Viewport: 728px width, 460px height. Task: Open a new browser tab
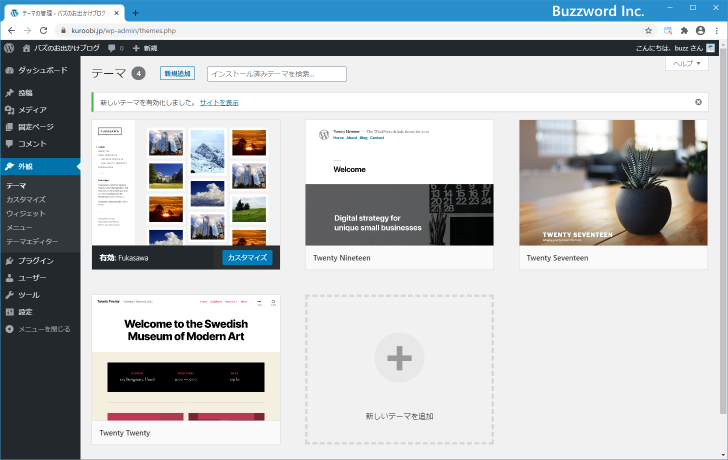pyautogui.click(x=136, y=13)
